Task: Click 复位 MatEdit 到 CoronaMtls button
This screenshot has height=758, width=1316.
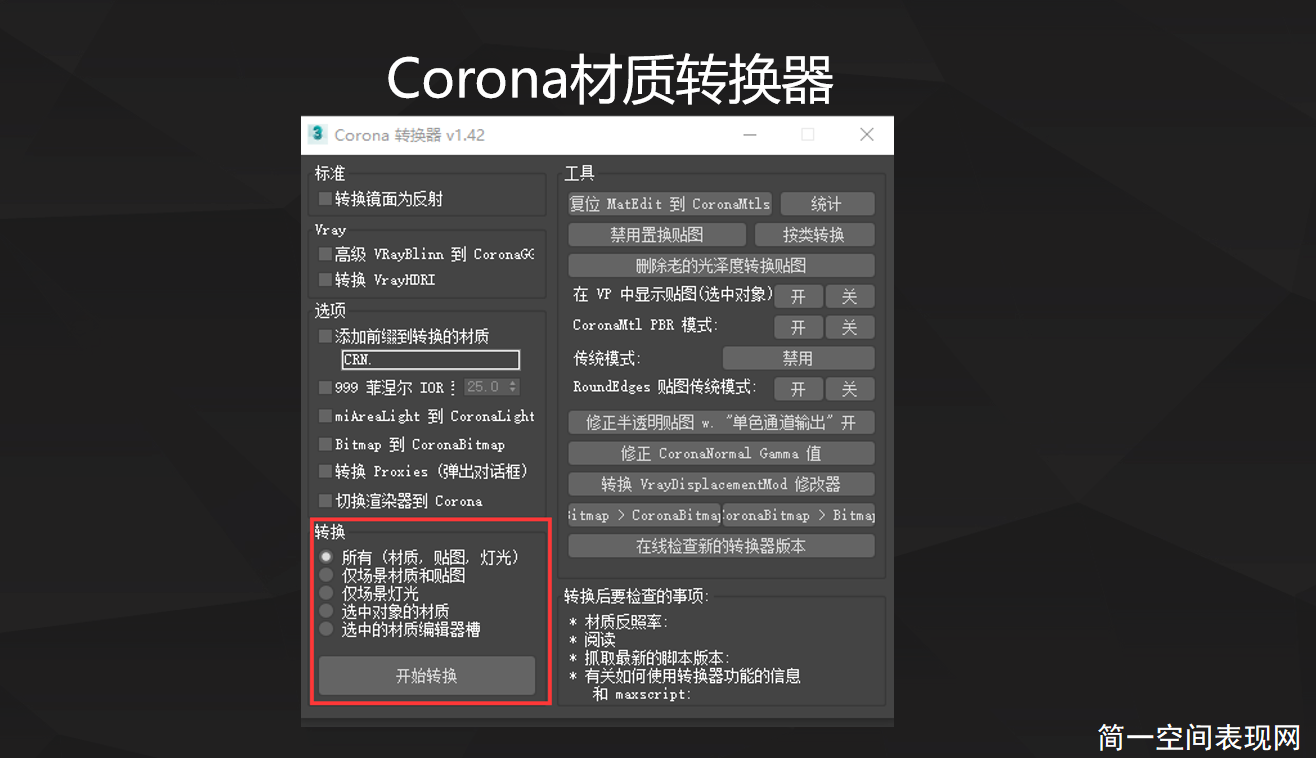Action: pos(670,204)
